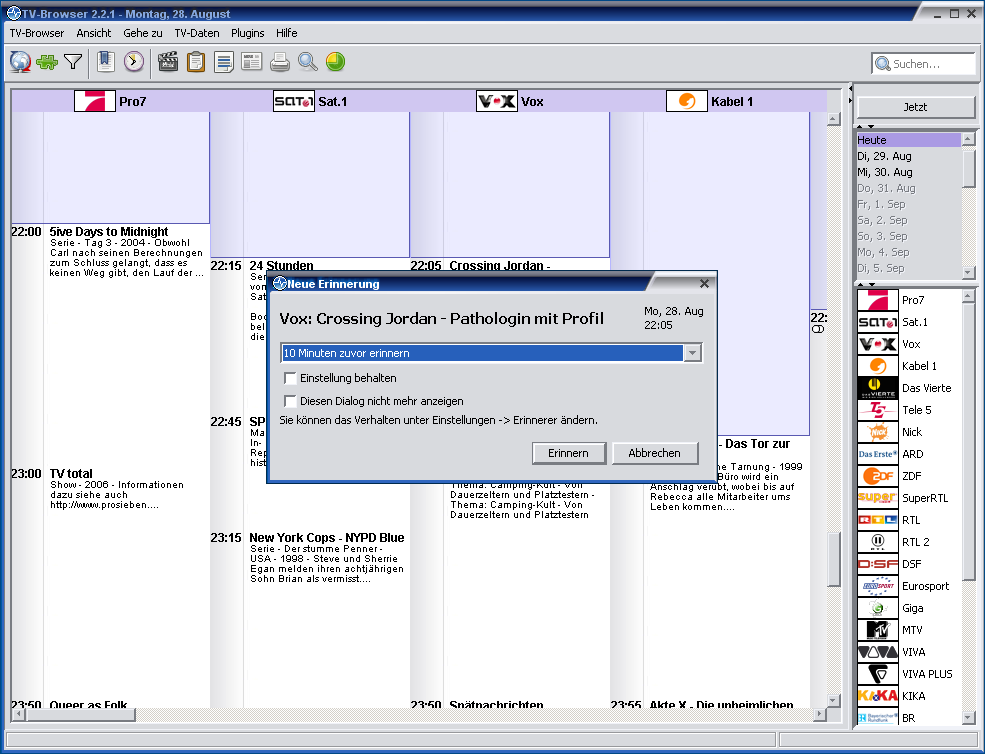This screenshot has height=754, width=985.
Task: Select Di, 29. Aug in date list
Action: 909,156
